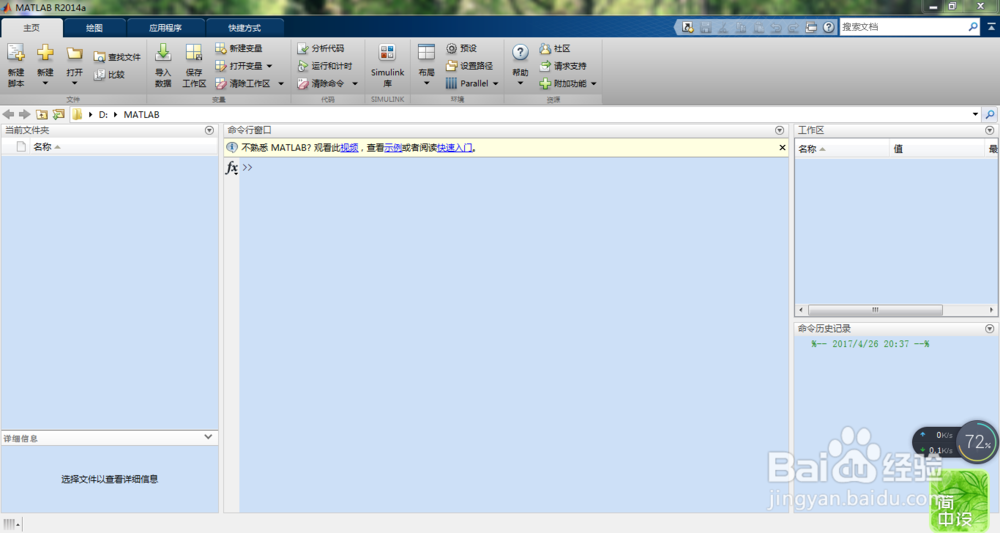
Task: Click the 打开 folder icon
Action: (x=75, y=54)
